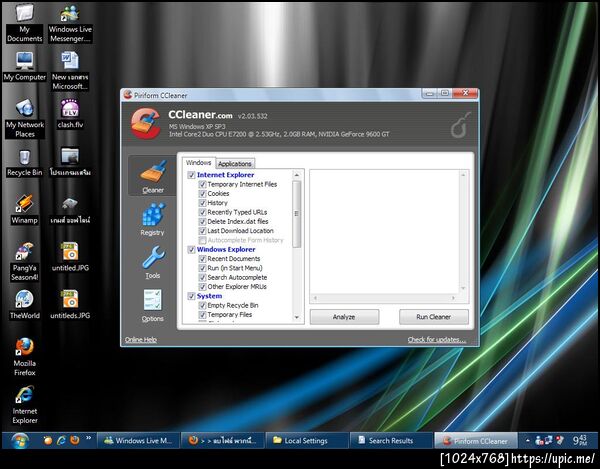Switch to the Firefox taskbar button

(223, 440)
